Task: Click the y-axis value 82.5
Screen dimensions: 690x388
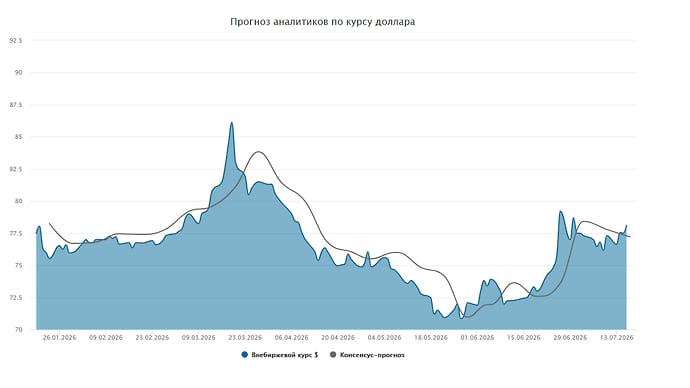Action: [x=16, y=169]
